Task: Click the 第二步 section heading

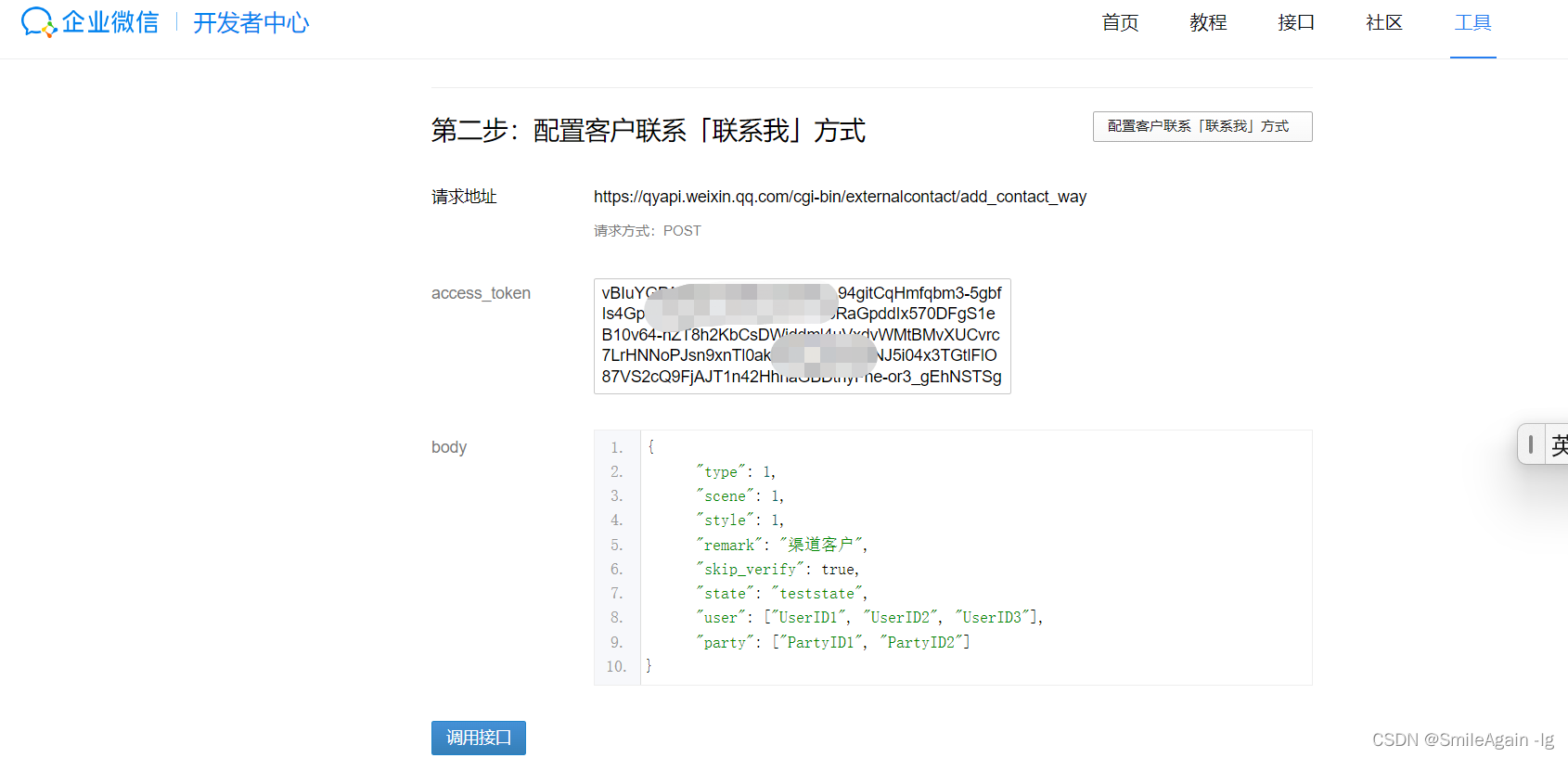Action: tap(649, 131)
